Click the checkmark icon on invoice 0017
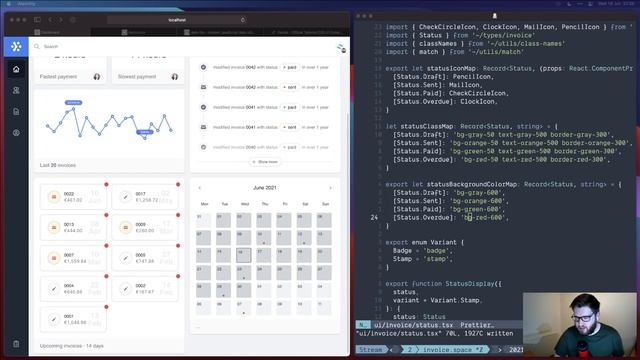Image resolution: width=640 pixels, height=360 pixels. 125,197
